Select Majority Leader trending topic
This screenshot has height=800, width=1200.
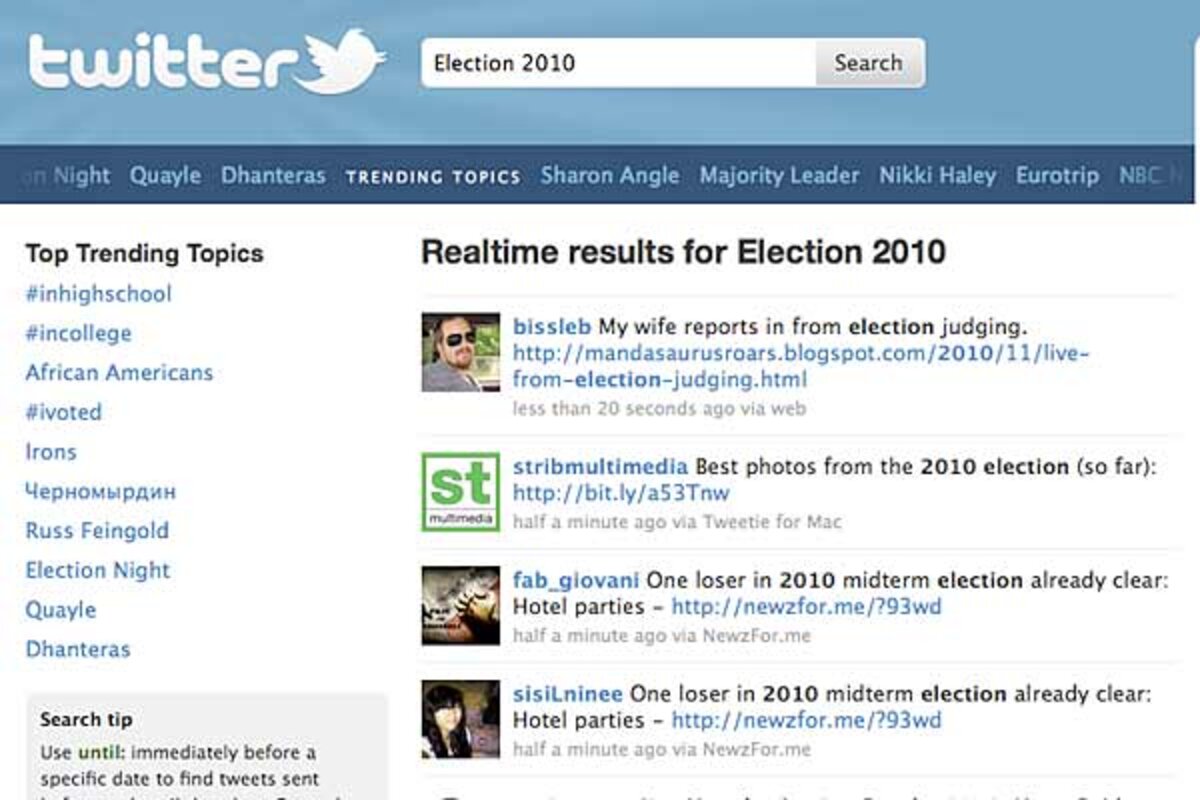(779, 176)
